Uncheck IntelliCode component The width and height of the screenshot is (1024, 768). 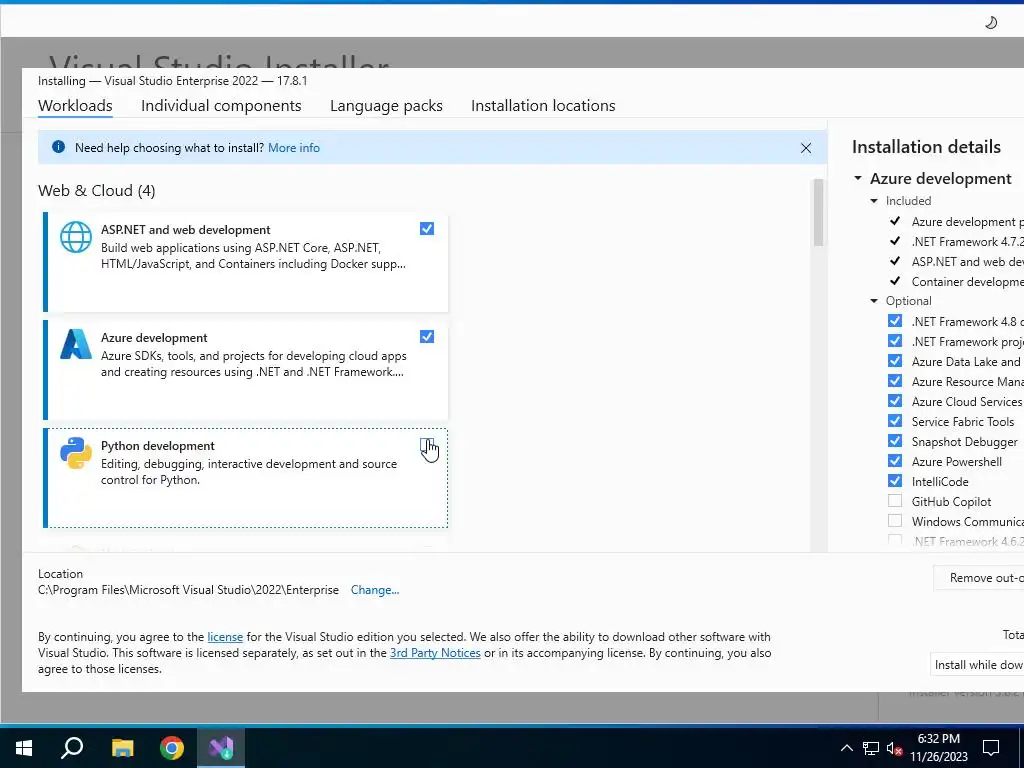[x=895, y=481]
